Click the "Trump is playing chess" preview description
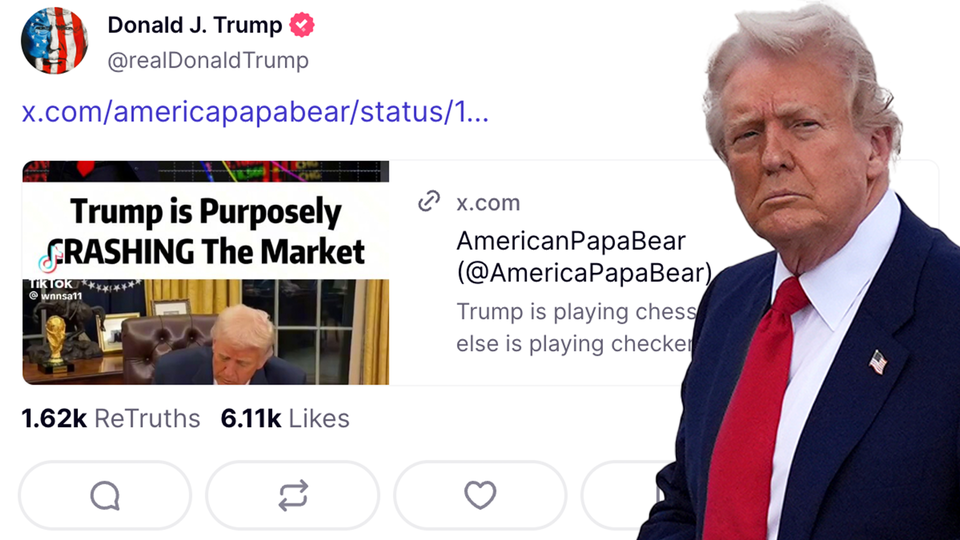Image resolution: width=960 pixels, height=540 pixels. (576, 312)
